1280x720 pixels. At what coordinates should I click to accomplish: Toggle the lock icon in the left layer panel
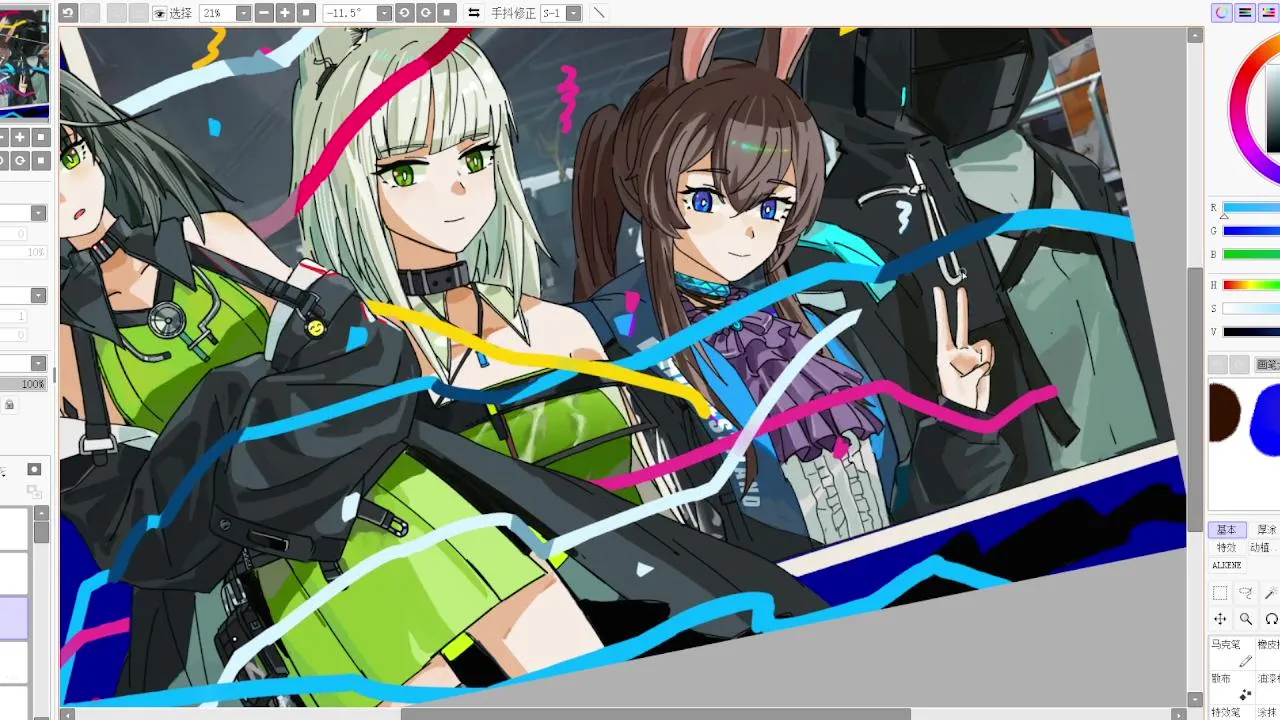click(x=9, y=404)
